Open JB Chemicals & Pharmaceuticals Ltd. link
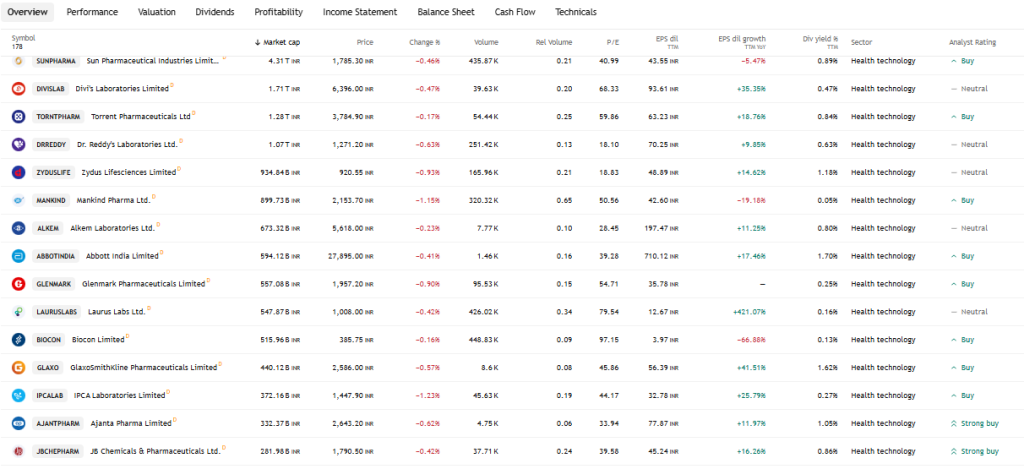 coord(155,451)
